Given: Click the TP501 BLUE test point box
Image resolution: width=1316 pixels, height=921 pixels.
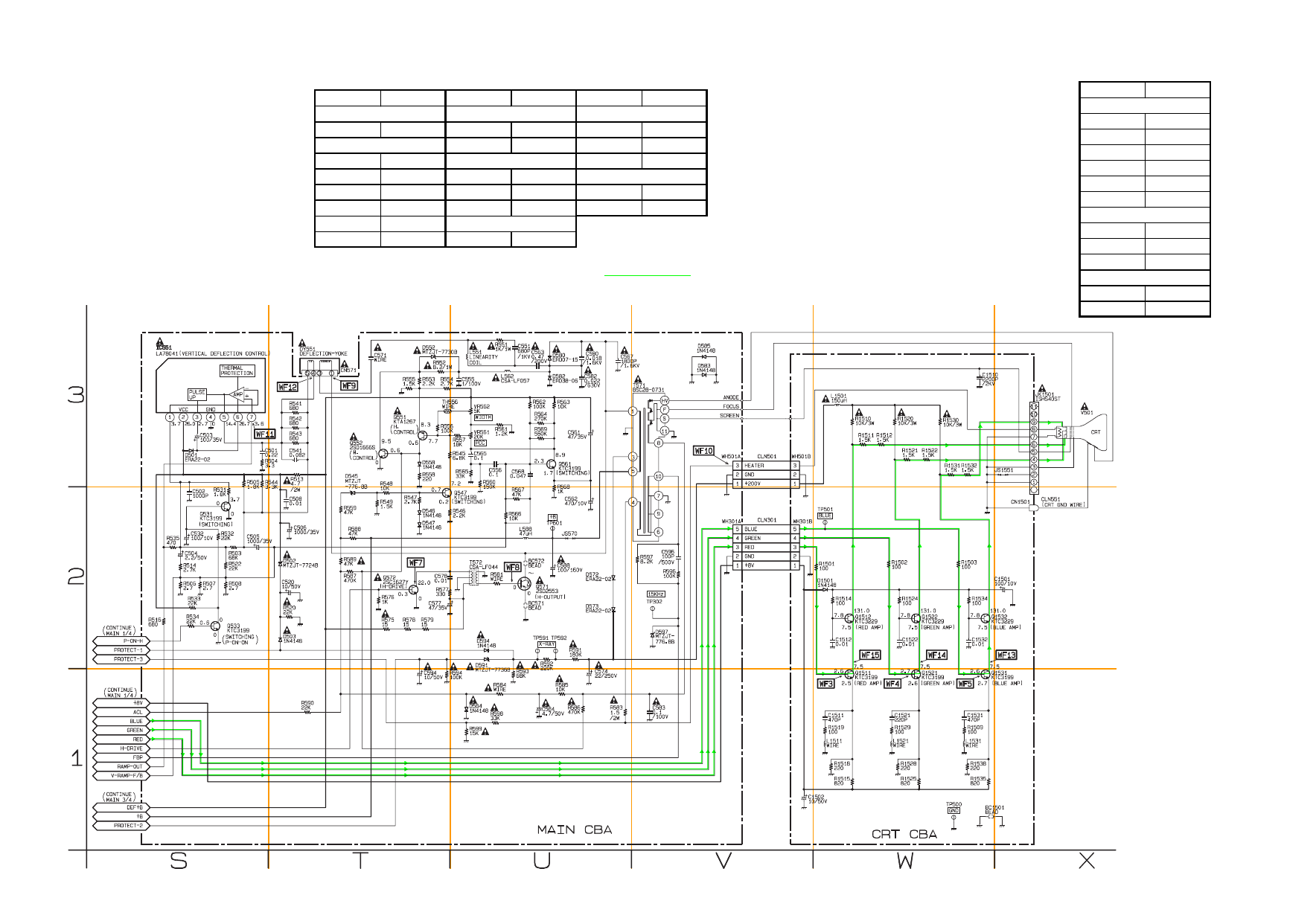Looking at the screenshot, I should [x=825, y=516].
